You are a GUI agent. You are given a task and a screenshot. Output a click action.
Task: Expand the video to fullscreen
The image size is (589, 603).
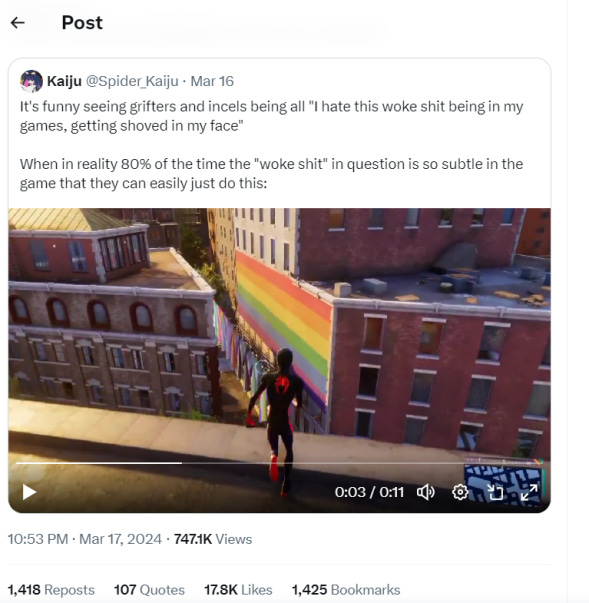click(x=529, y=492)
